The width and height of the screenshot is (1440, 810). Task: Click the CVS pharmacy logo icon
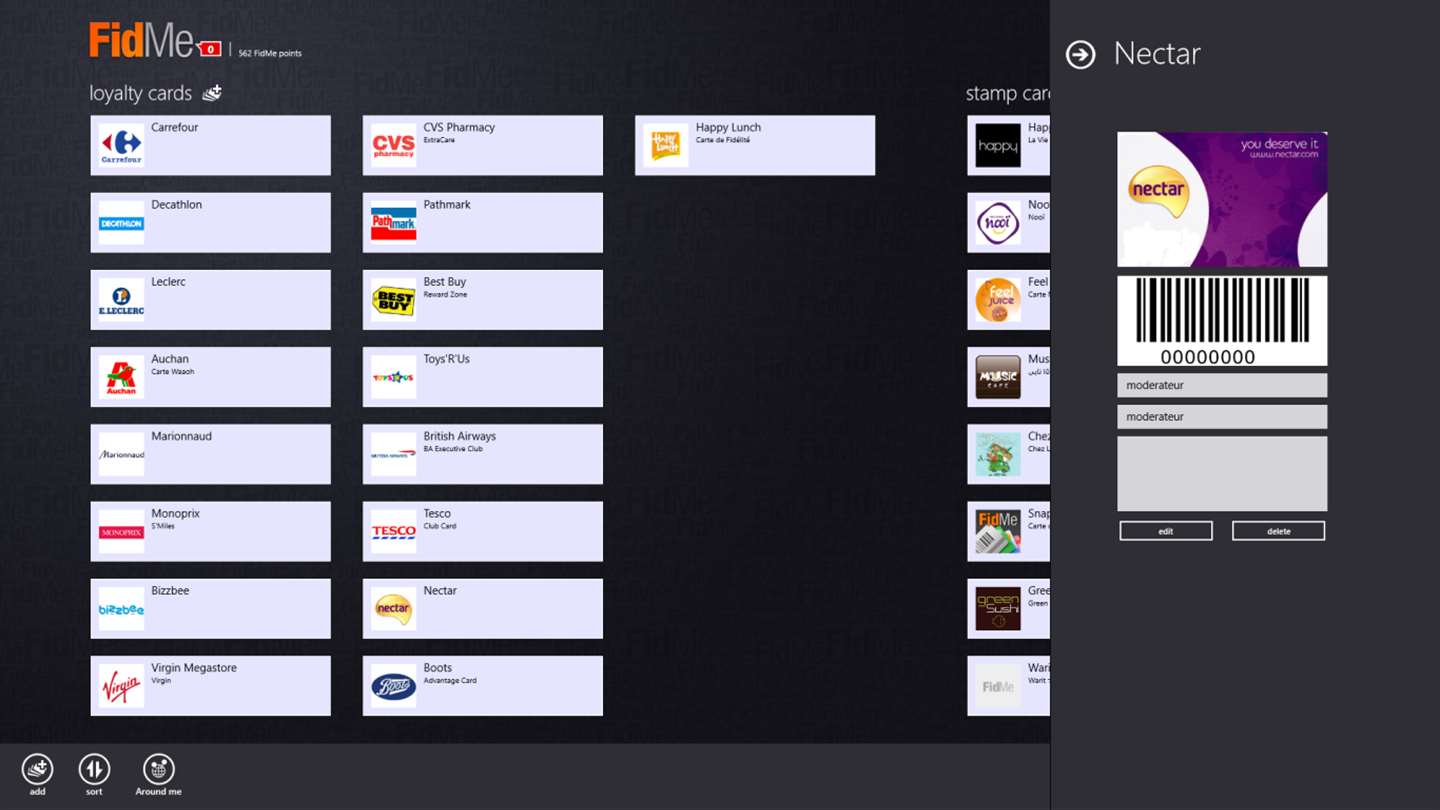(x=393, y=146)
